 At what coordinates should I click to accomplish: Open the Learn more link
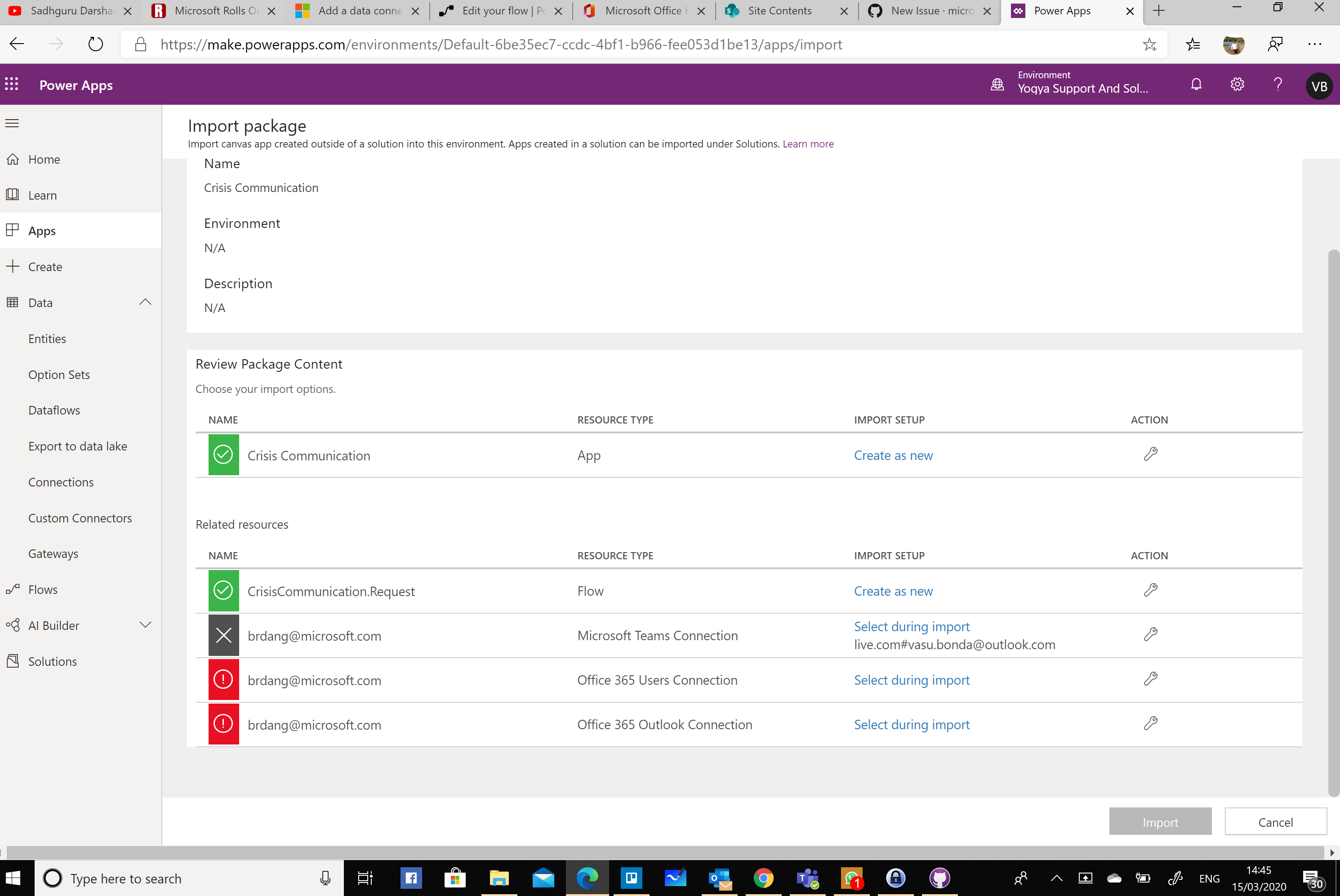click(808, 144)
